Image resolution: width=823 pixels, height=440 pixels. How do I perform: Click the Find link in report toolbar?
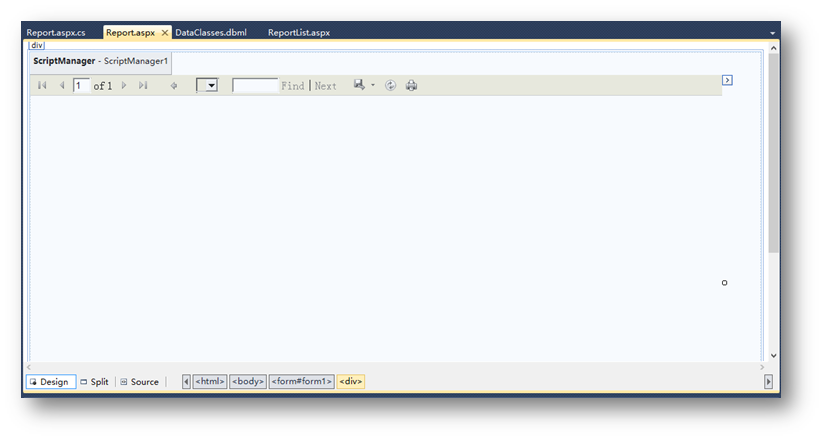(x=293, y=86)
